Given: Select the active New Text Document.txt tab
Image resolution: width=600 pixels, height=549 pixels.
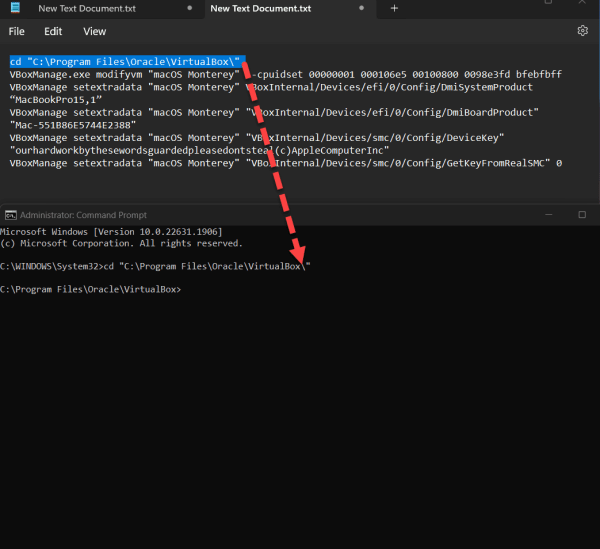Looking at the screenshot, I should point(261,8).
